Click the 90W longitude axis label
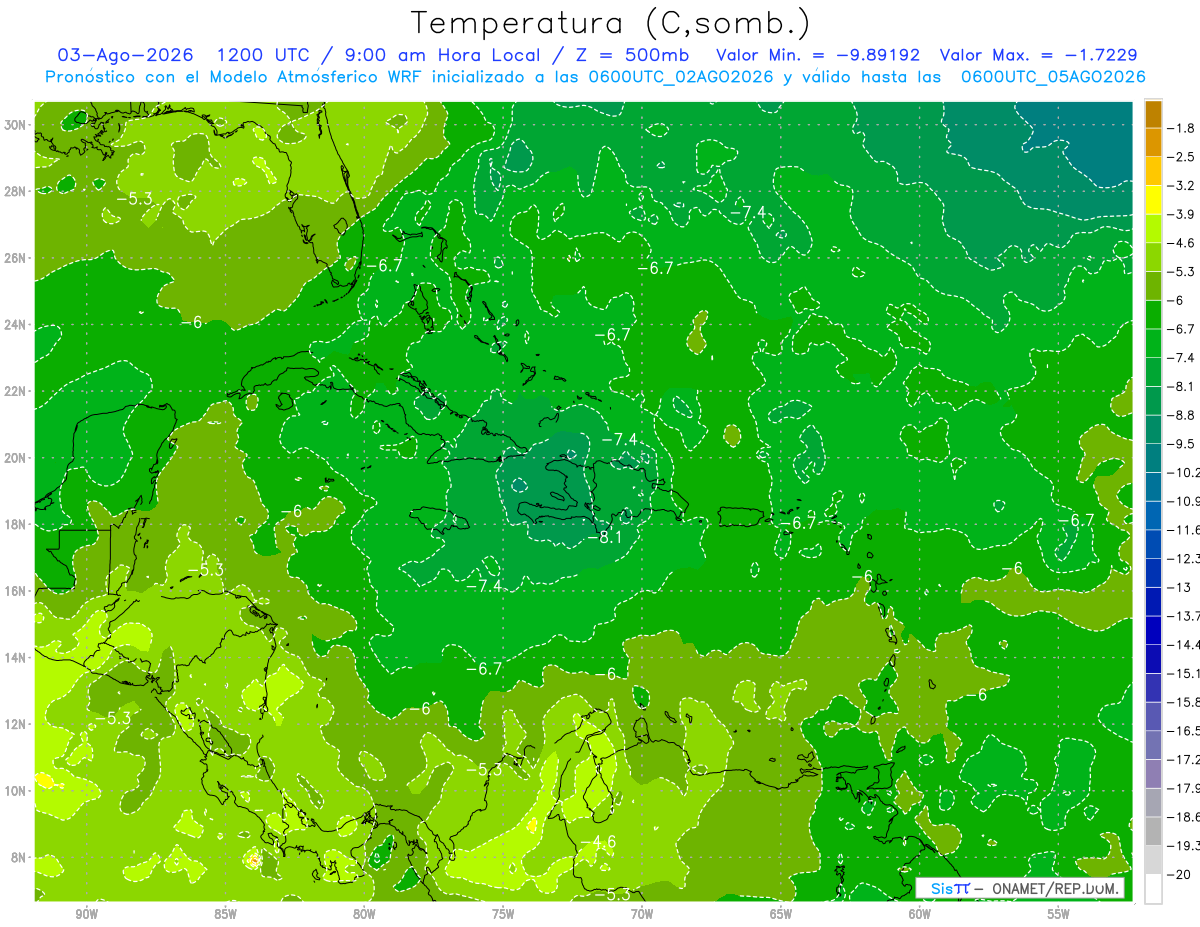This screenshot has width=1200, height=927. 87,914
